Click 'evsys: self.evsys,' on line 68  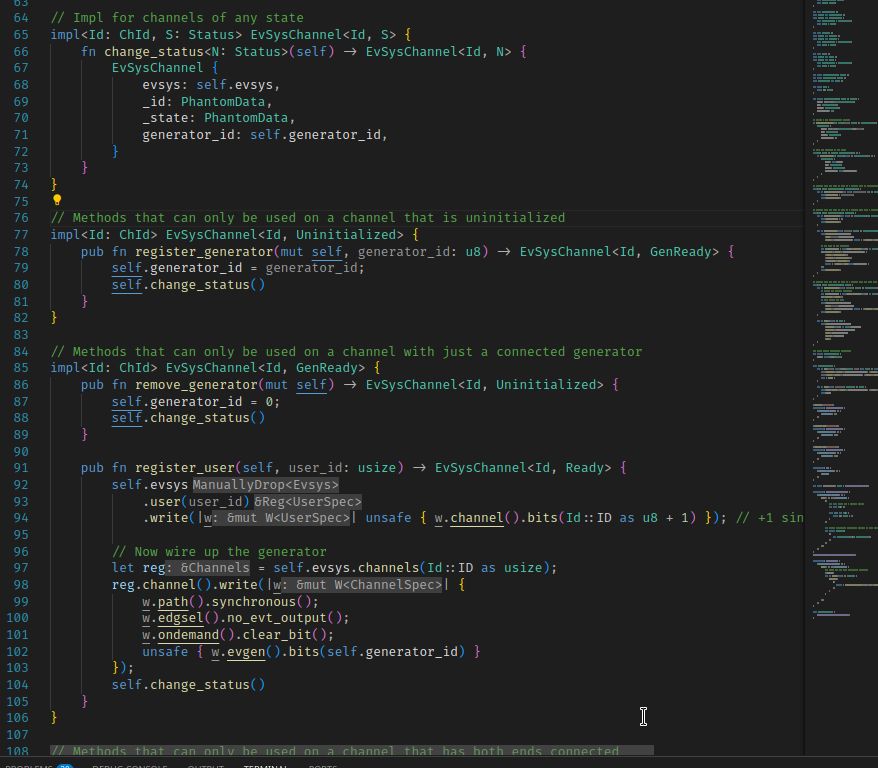point(211,85)
